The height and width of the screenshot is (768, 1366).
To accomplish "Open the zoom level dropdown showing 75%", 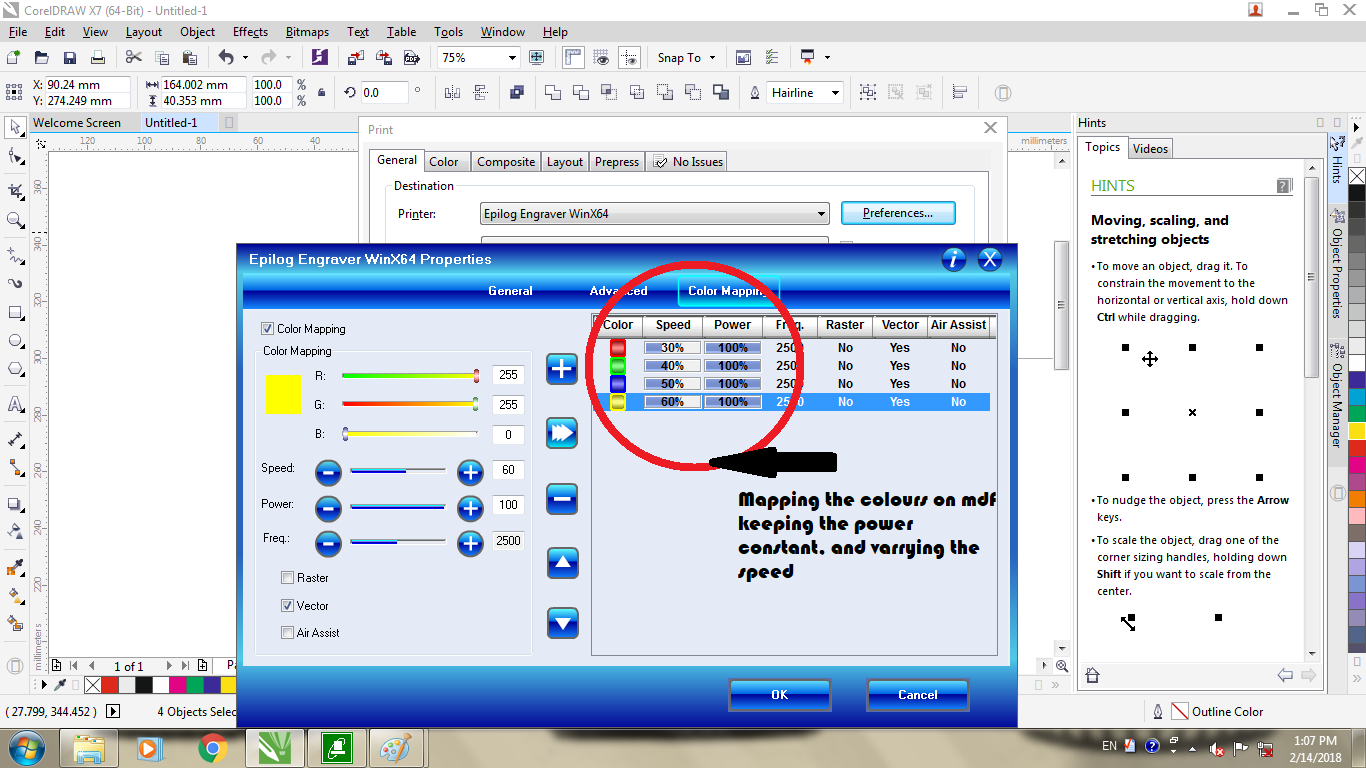I will click(x=512, y=58).
